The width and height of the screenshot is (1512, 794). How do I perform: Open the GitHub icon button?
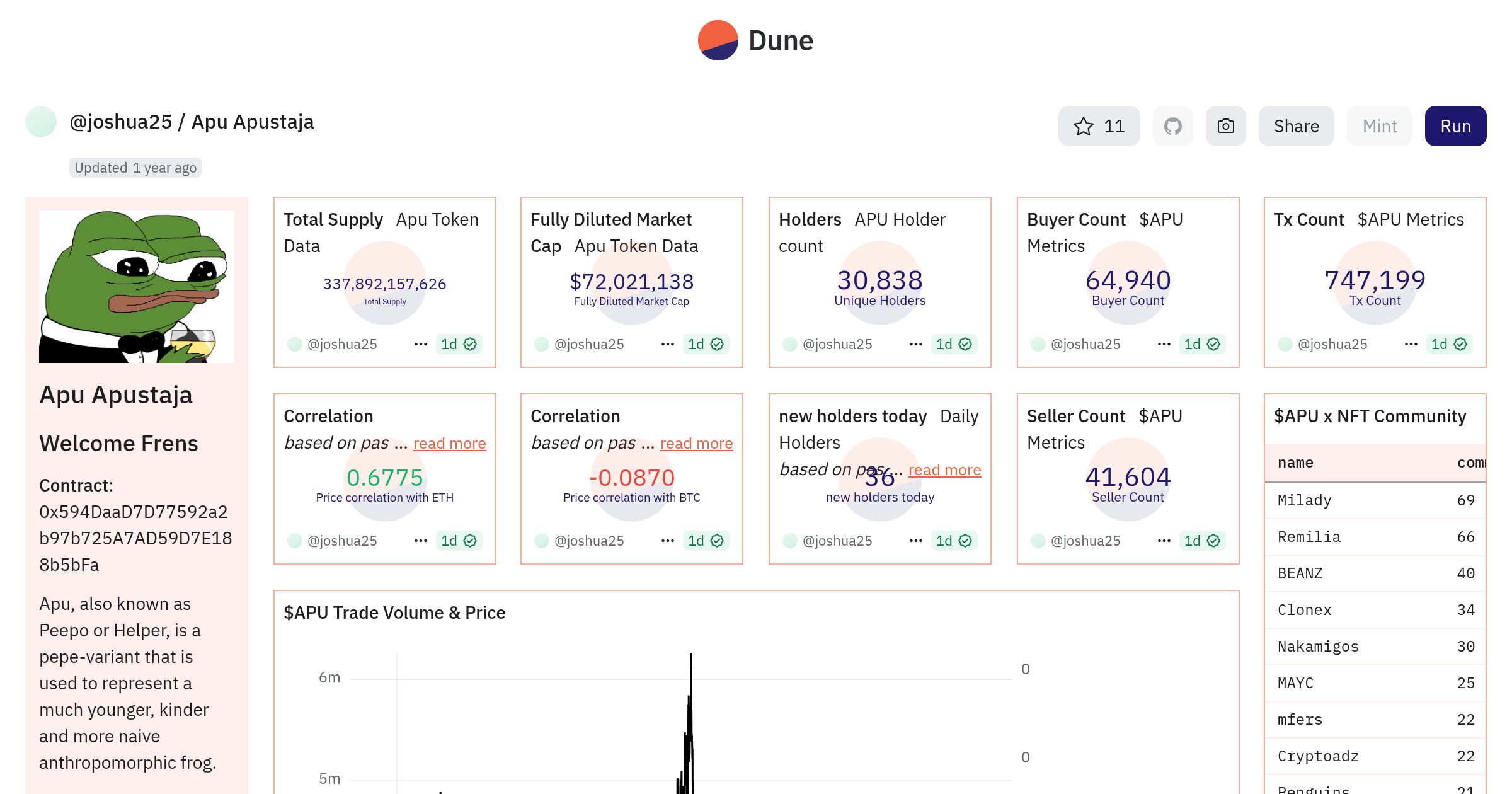tap(1172, 126)
